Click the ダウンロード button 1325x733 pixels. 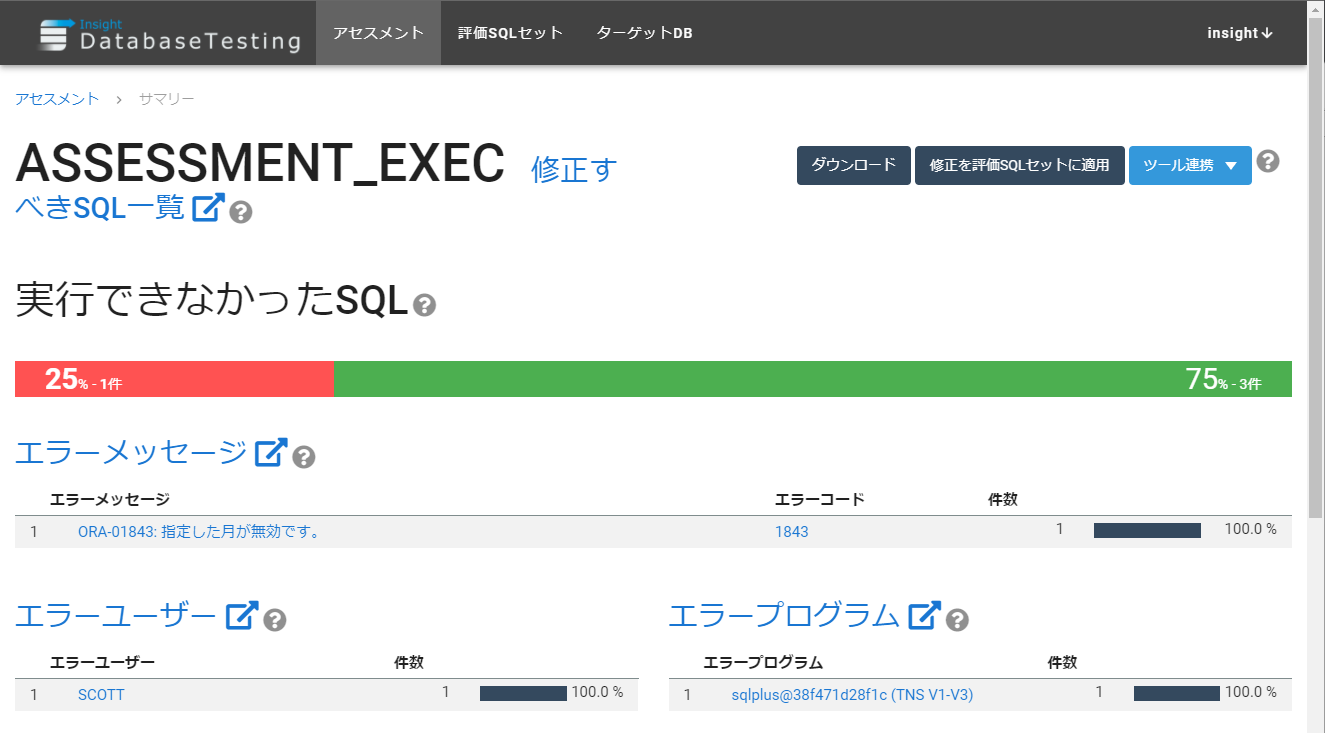coord(854,165)
